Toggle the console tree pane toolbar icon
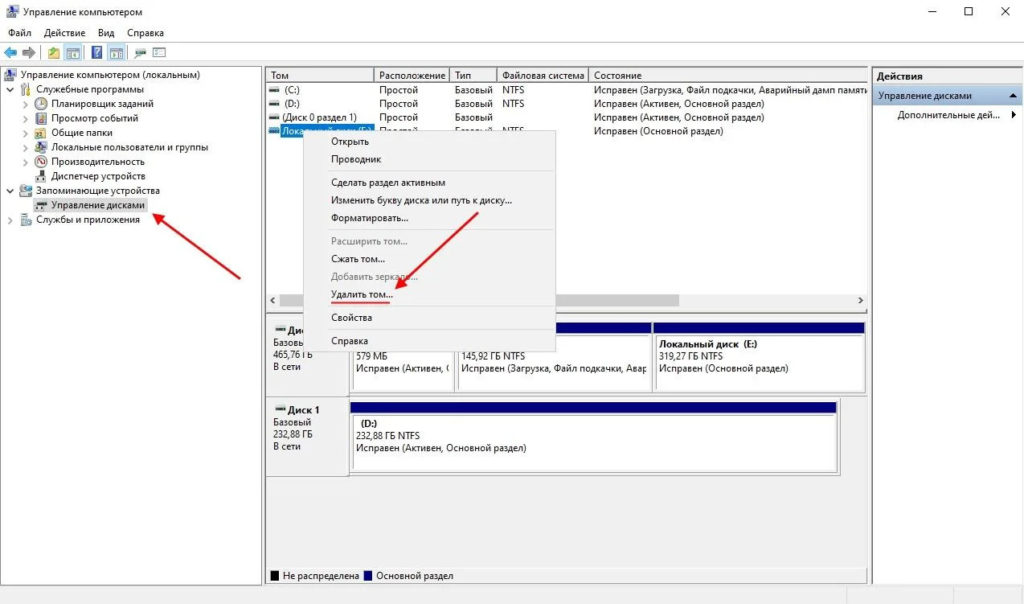 point(73,53)
